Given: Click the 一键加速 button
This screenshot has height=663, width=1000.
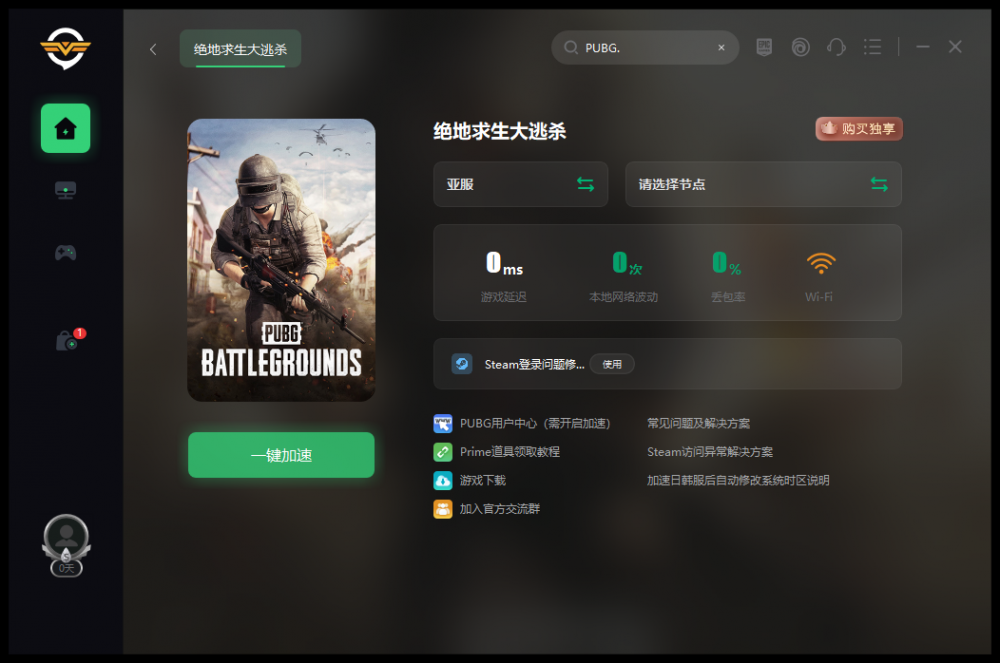Looking at the screenshot, I should tap(281, 455).
